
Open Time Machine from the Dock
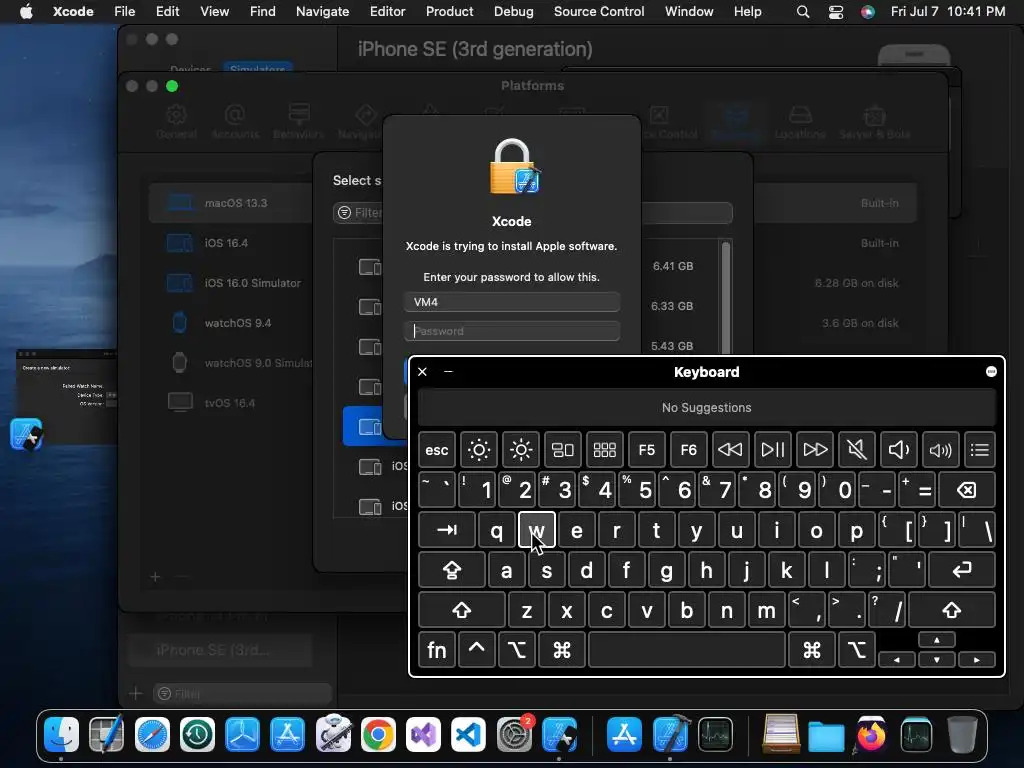[197, 735]
